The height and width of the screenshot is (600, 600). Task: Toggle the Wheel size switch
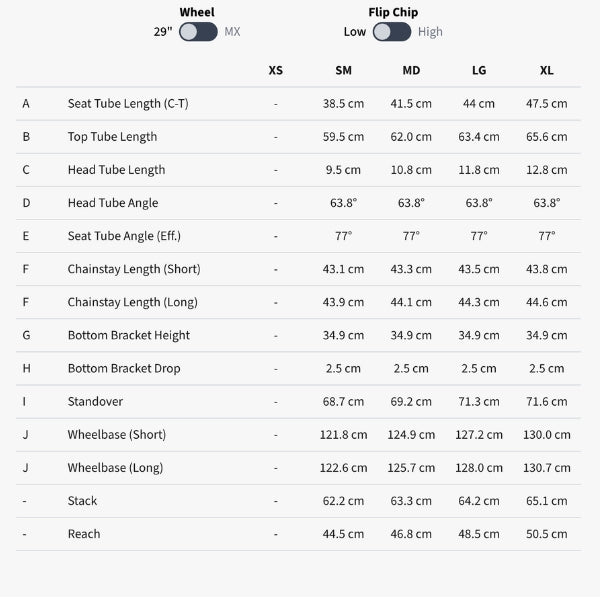199,32
